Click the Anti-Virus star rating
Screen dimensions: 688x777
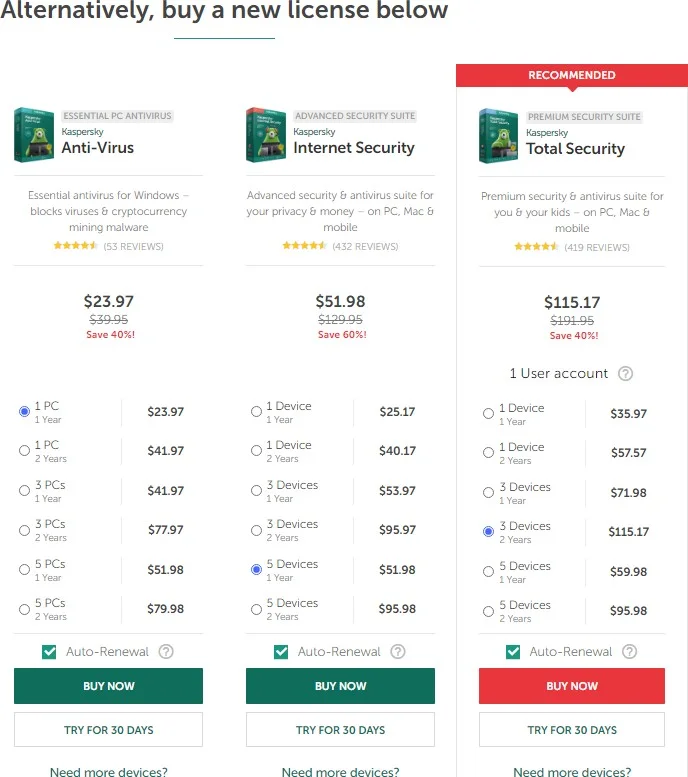tap(75, 245)
